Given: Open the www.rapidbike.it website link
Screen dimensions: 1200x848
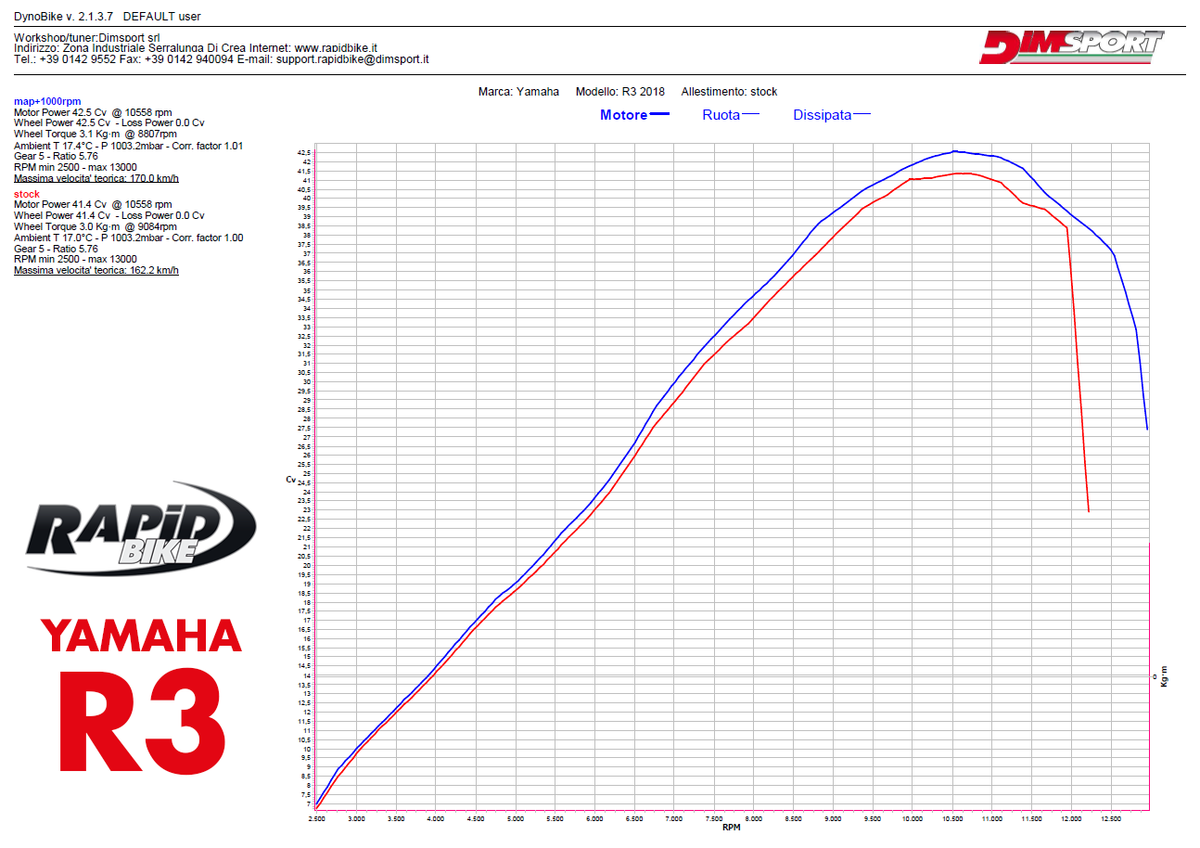Looking at the screenshot, I should coord(336,48).
